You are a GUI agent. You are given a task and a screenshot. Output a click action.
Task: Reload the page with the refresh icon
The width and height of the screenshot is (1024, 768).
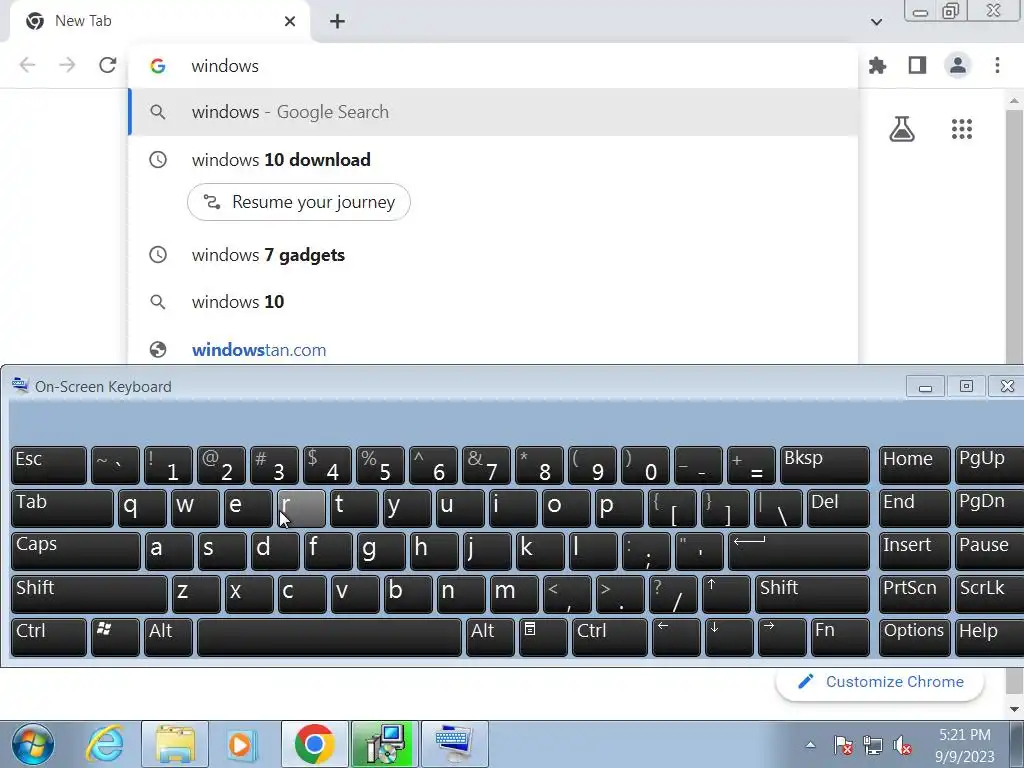[108, 65]
